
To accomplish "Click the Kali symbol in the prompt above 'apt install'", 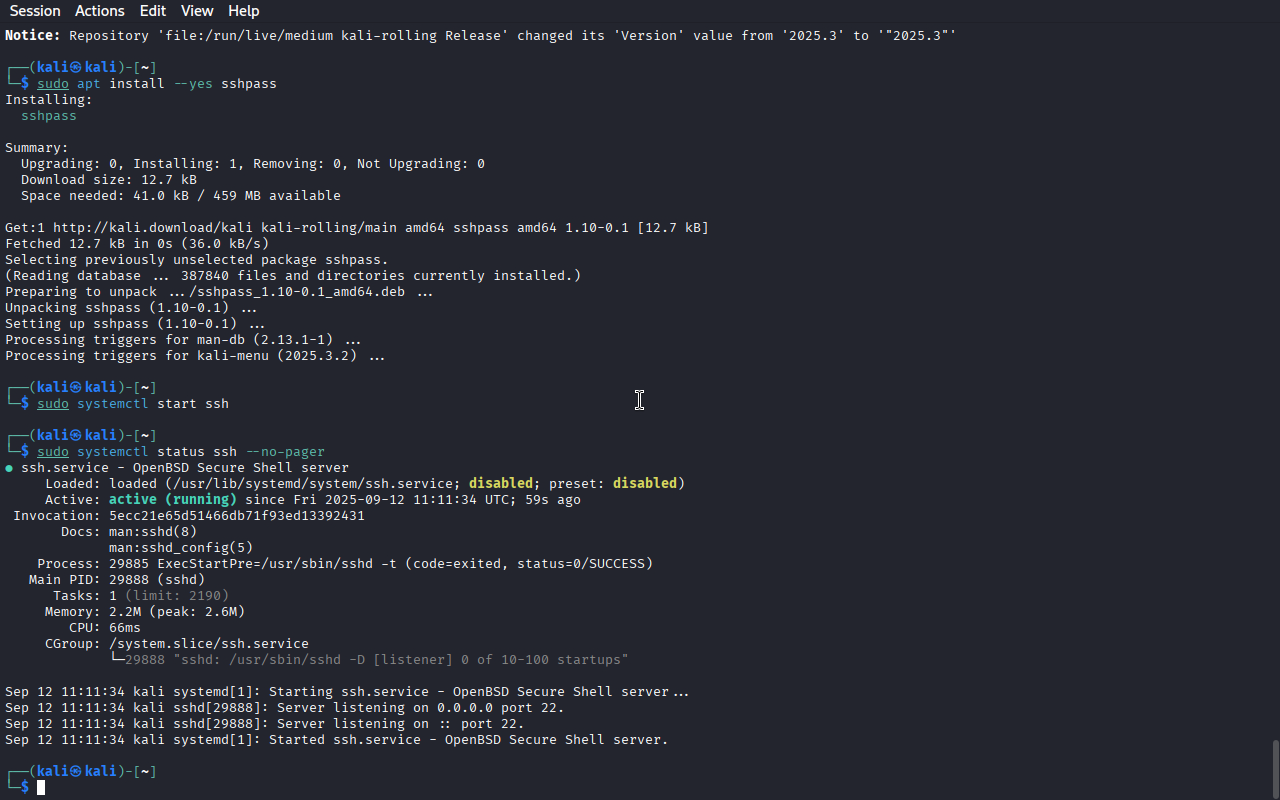I will coord(75,67).
